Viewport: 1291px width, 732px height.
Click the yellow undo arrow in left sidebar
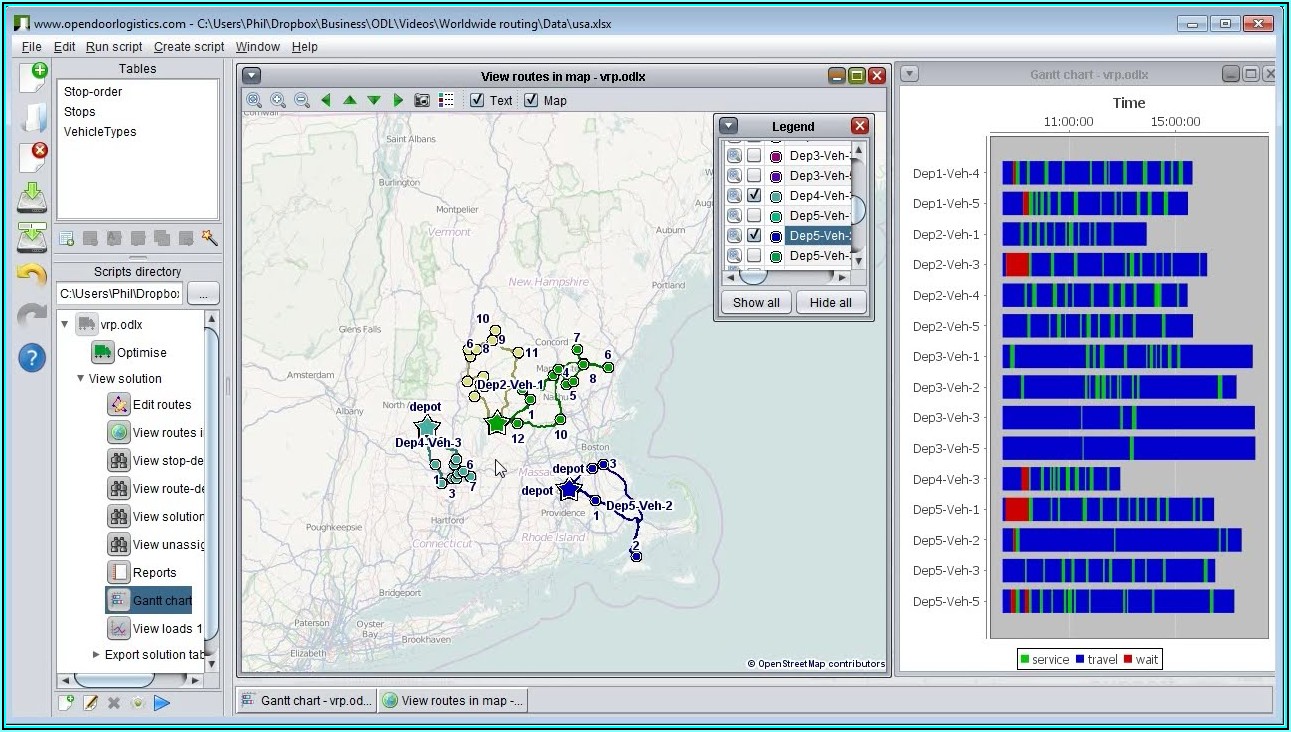(x=33, y=275)
